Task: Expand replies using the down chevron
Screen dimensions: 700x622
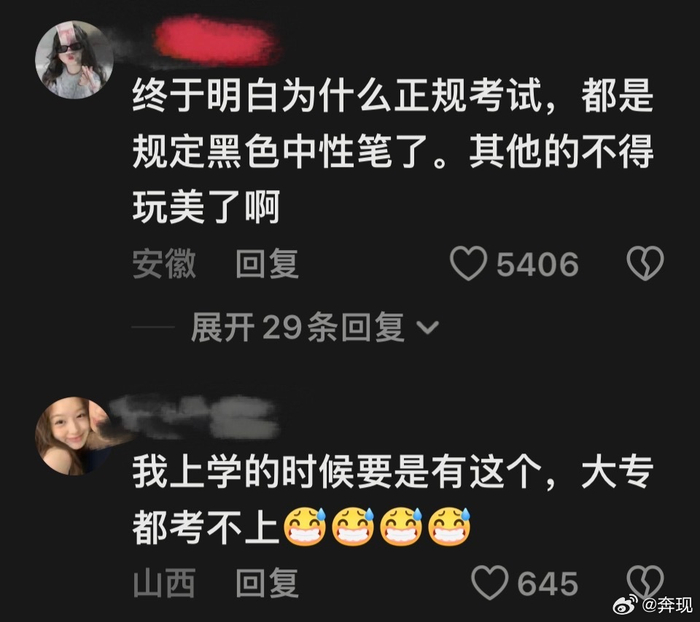Action: (x=428, y=327)
